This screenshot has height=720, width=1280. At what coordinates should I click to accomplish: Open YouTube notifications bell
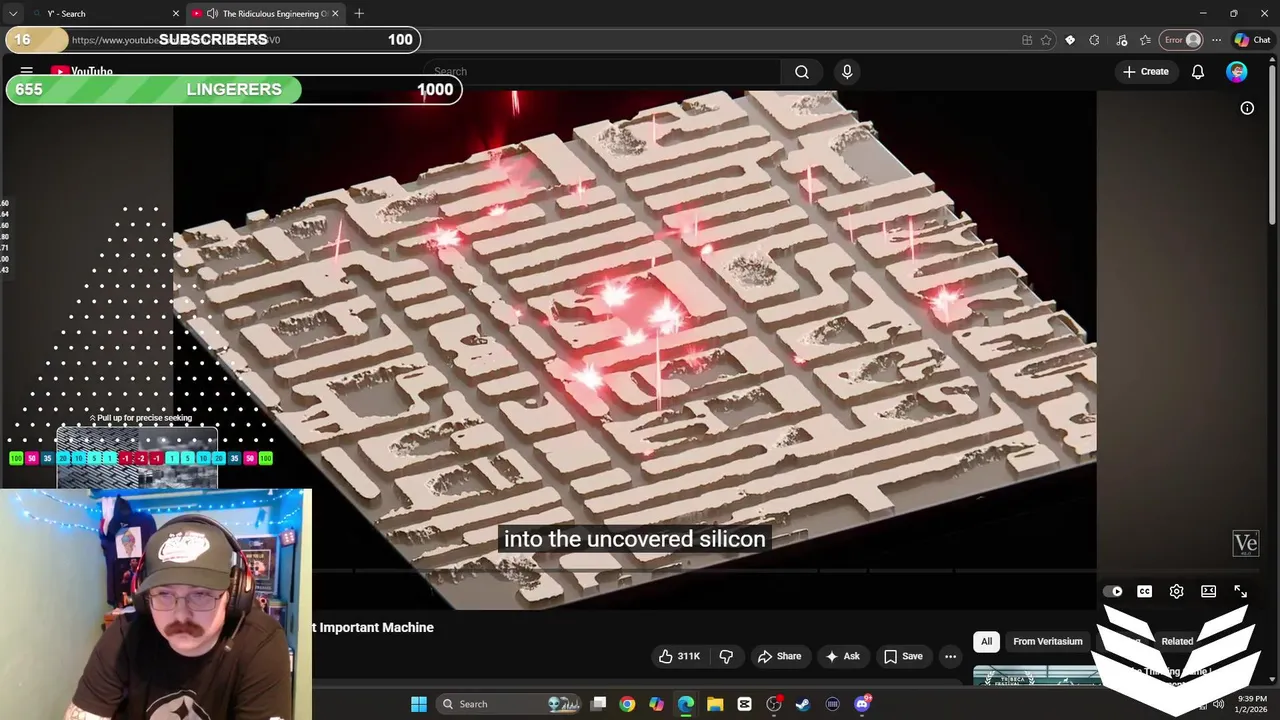[x=1198, y=72]
